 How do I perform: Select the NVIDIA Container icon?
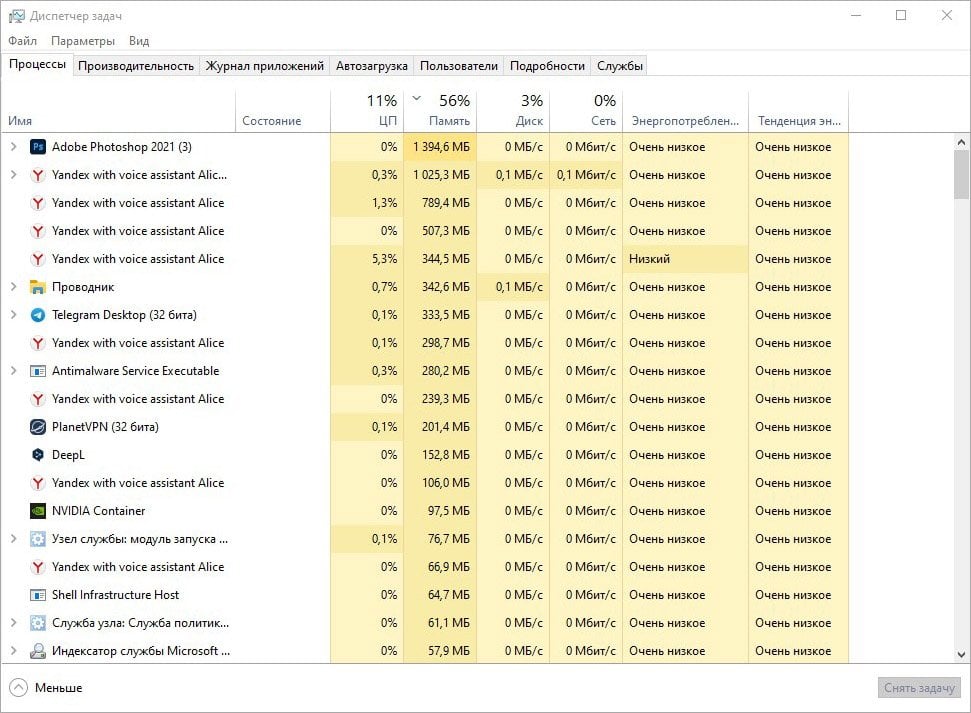click(38, 511)
